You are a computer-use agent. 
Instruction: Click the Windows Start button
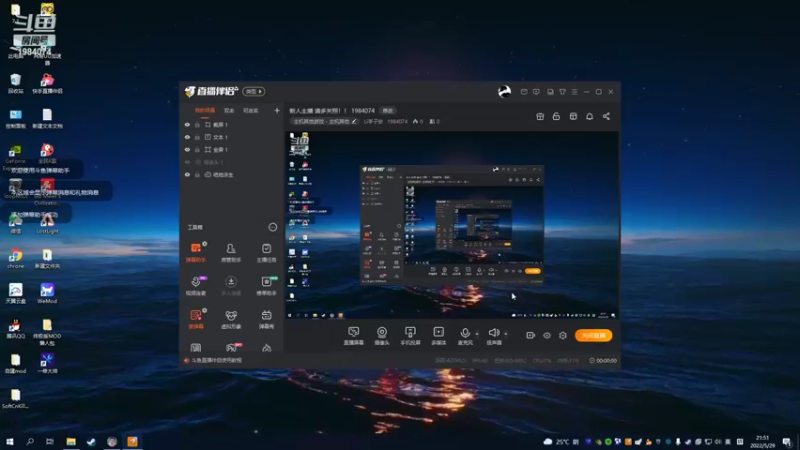click(x=9, y=441)
